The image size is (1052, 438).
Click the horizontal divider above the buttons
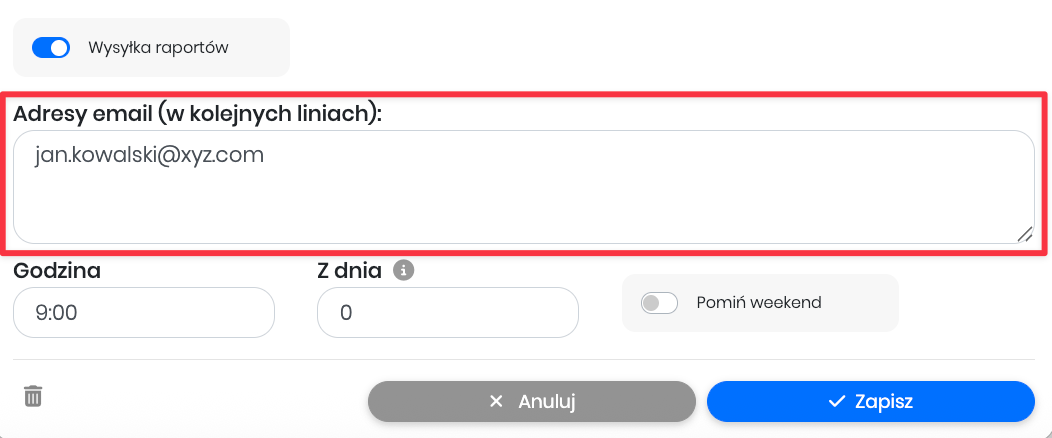[523, 359]
